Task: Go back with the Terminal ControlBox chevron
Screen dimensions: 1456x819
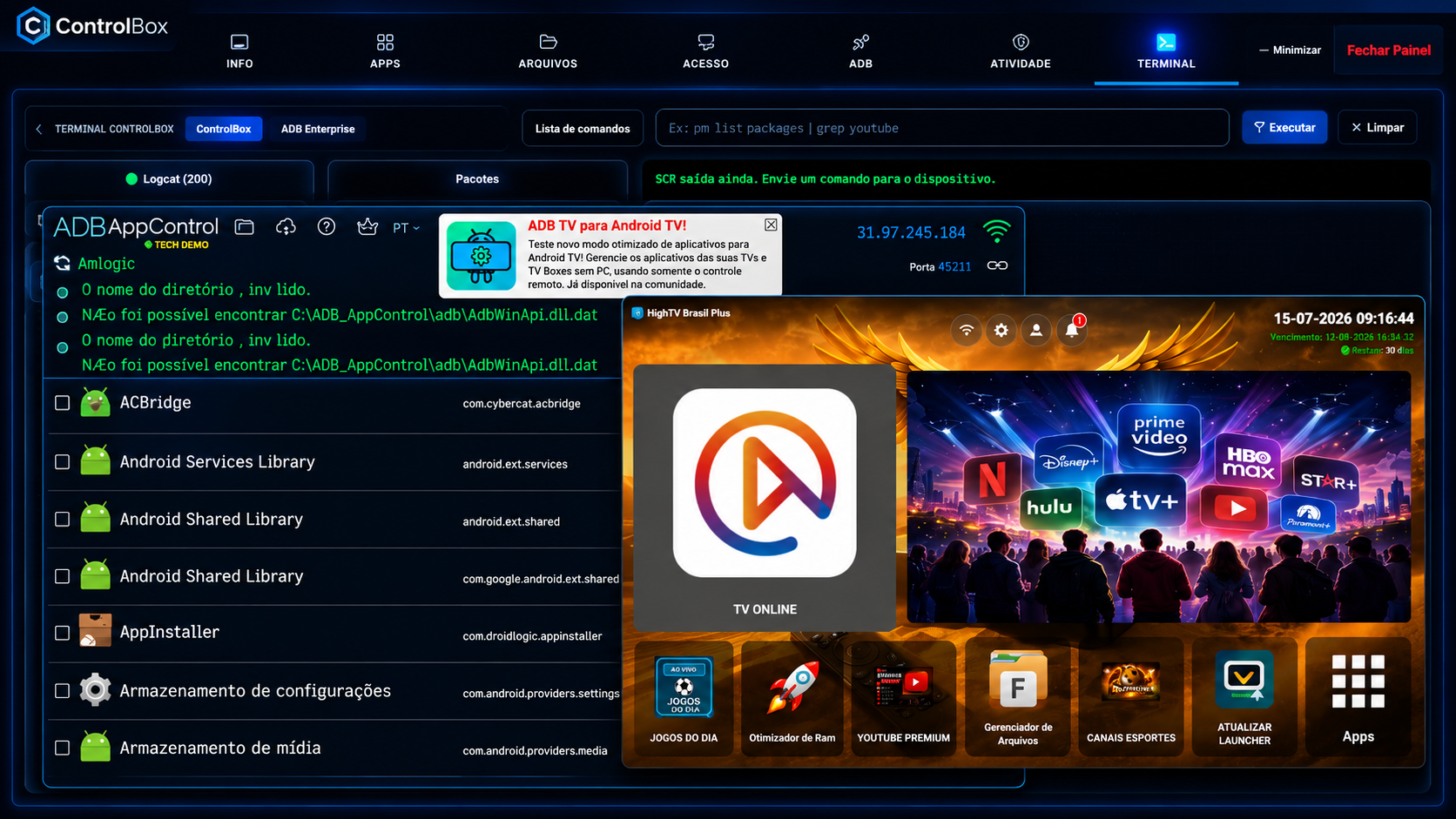Action: [x=38, y=129]
